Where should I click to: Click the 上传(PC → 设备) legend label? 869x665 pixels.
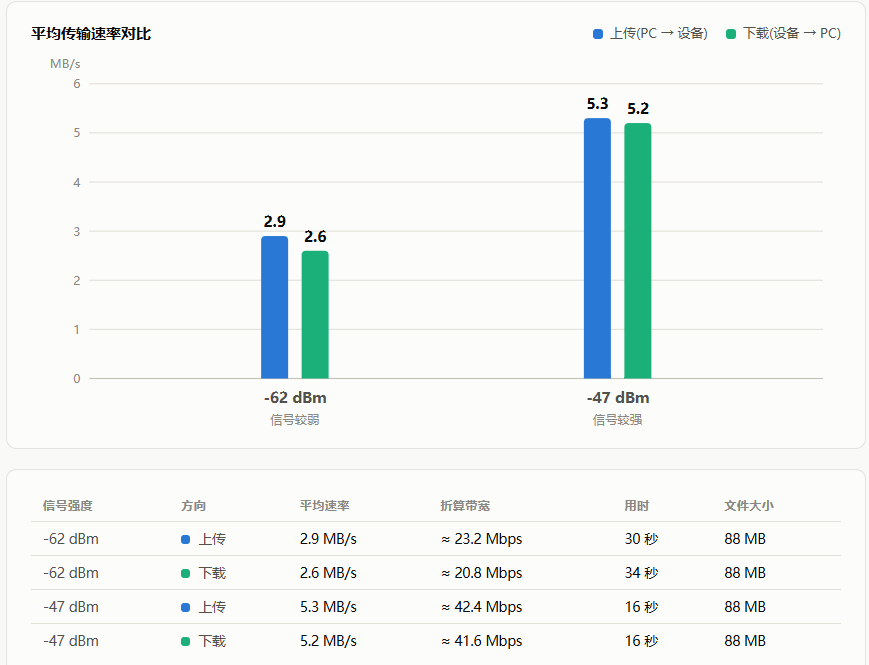659,34
